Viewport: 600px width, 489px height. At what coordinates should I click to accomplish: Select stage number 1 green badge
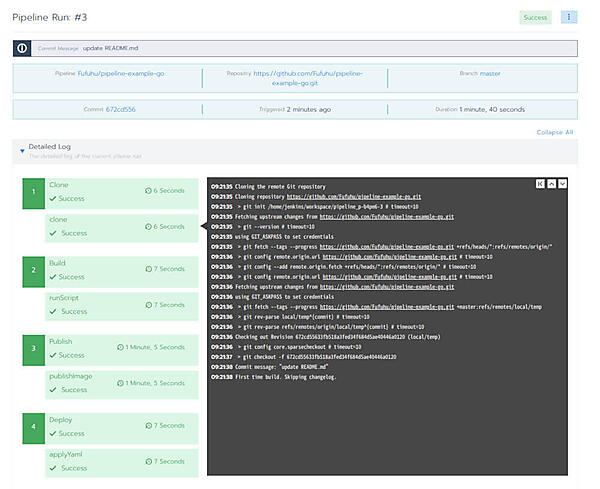33,194
